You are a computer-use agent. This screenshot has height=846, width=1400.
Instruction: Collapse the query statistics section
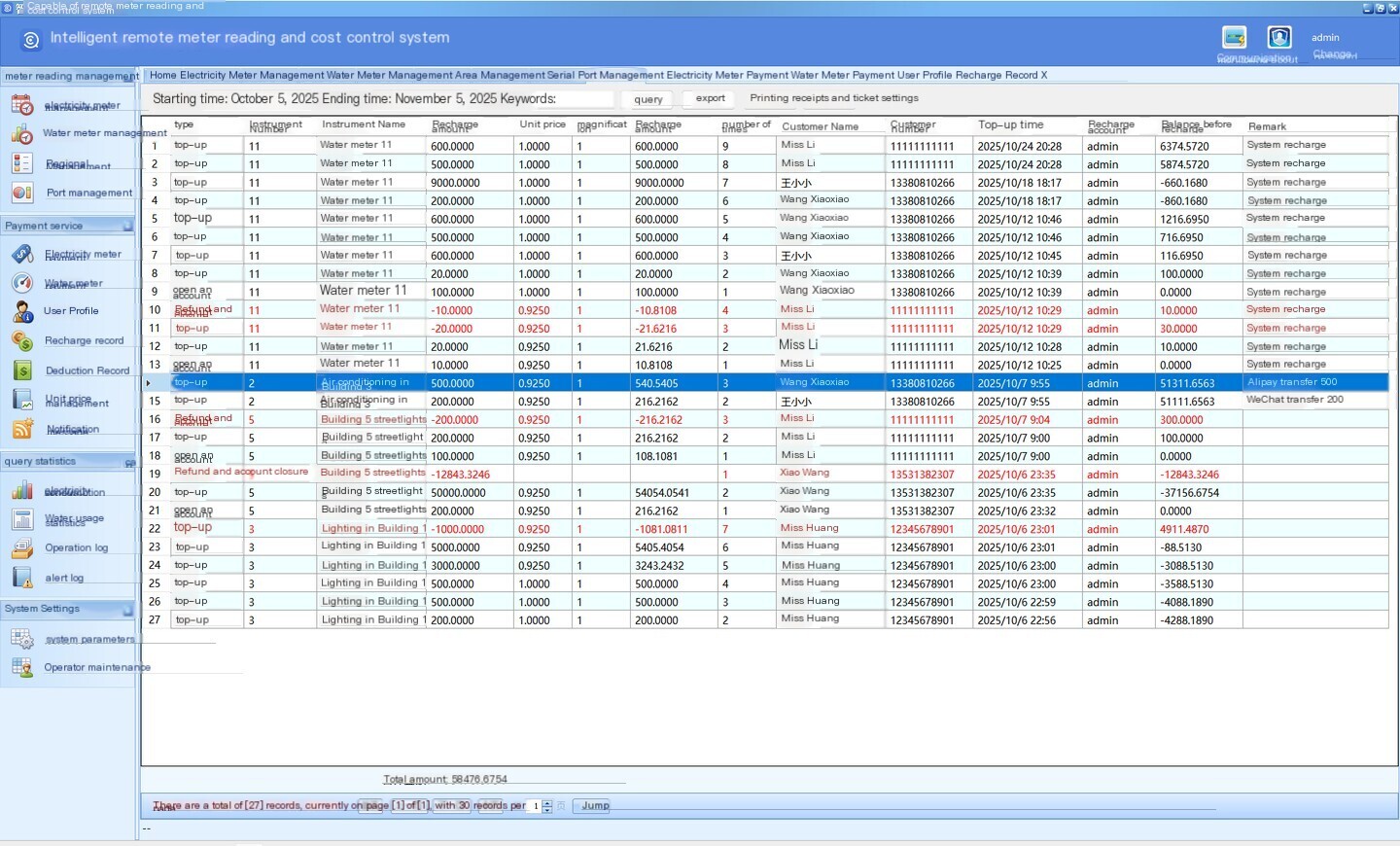(129, 463)
